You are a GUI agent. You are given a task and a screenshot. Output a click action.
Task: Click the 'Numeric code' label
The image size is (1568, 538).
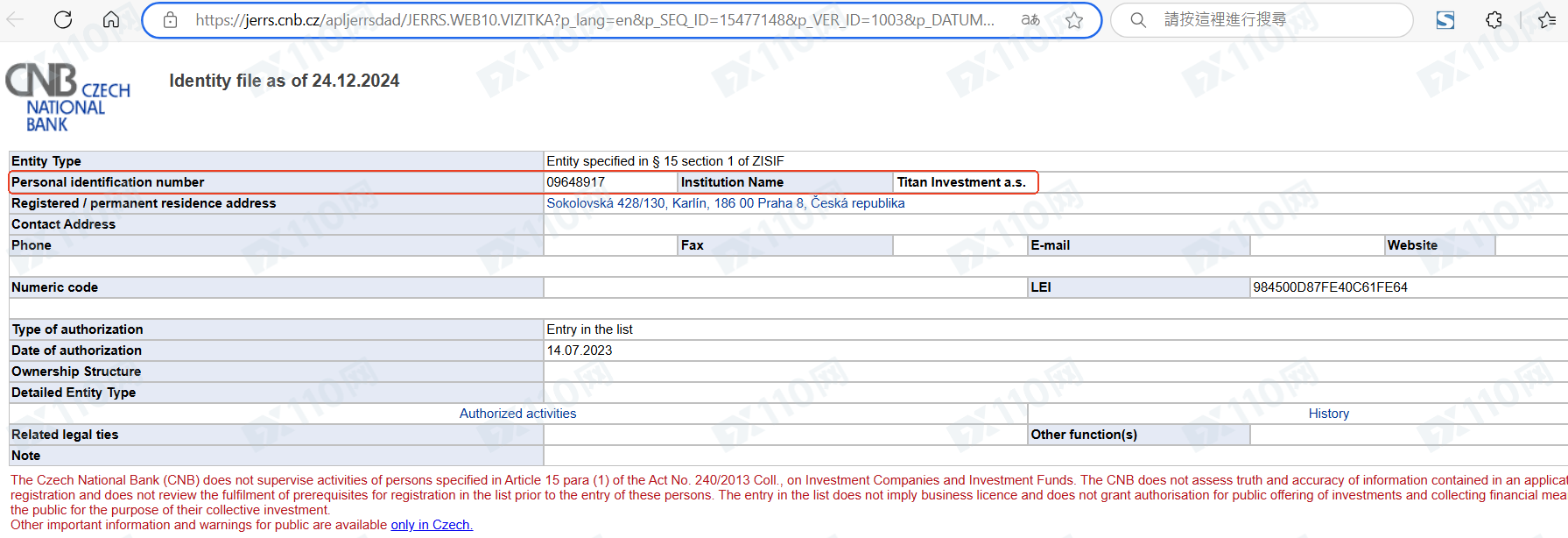(55, 287)
